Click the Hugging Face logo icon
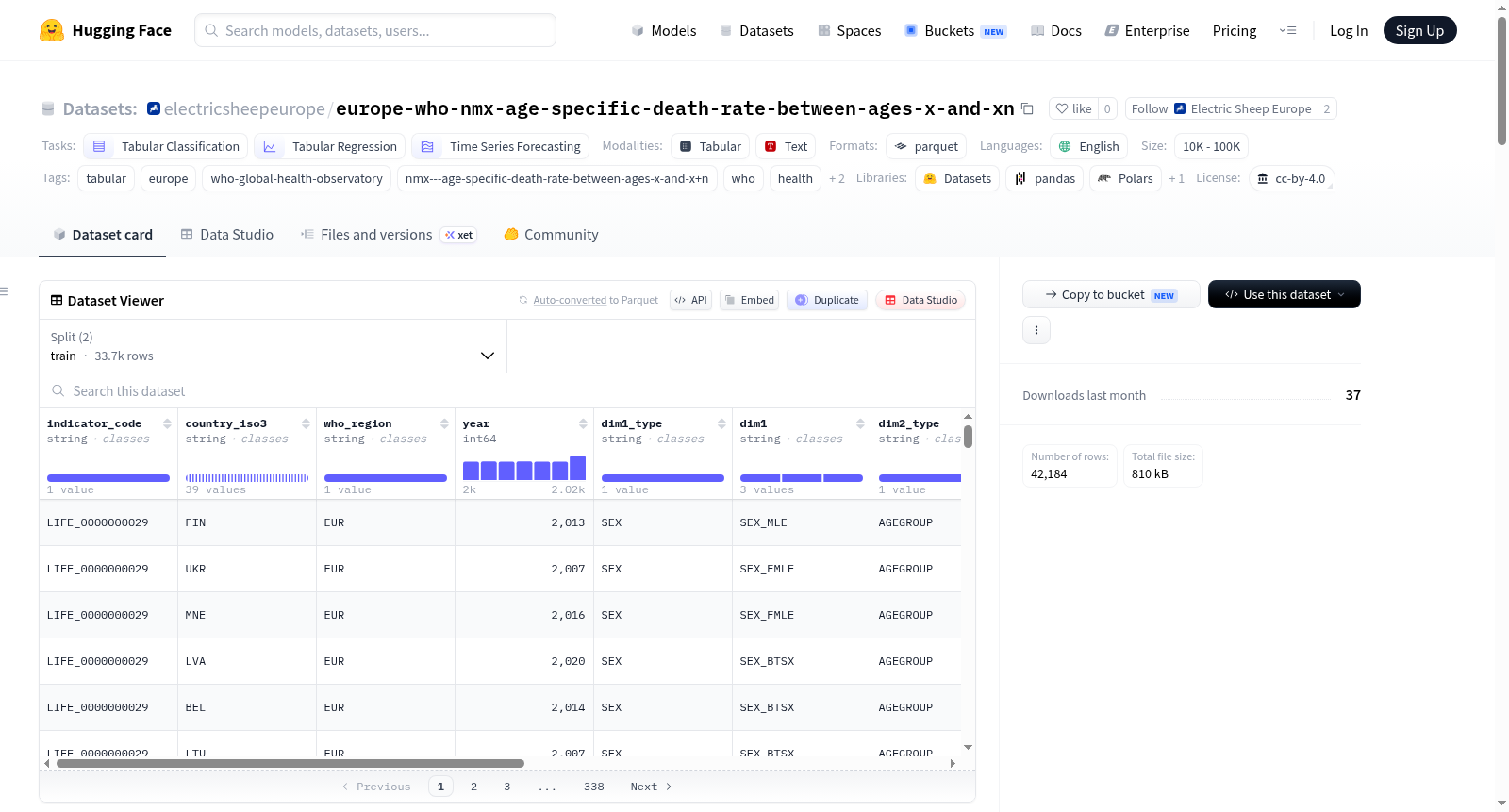Image resolution: width=1509 pixels, height=812 pixels. point(52,30)
